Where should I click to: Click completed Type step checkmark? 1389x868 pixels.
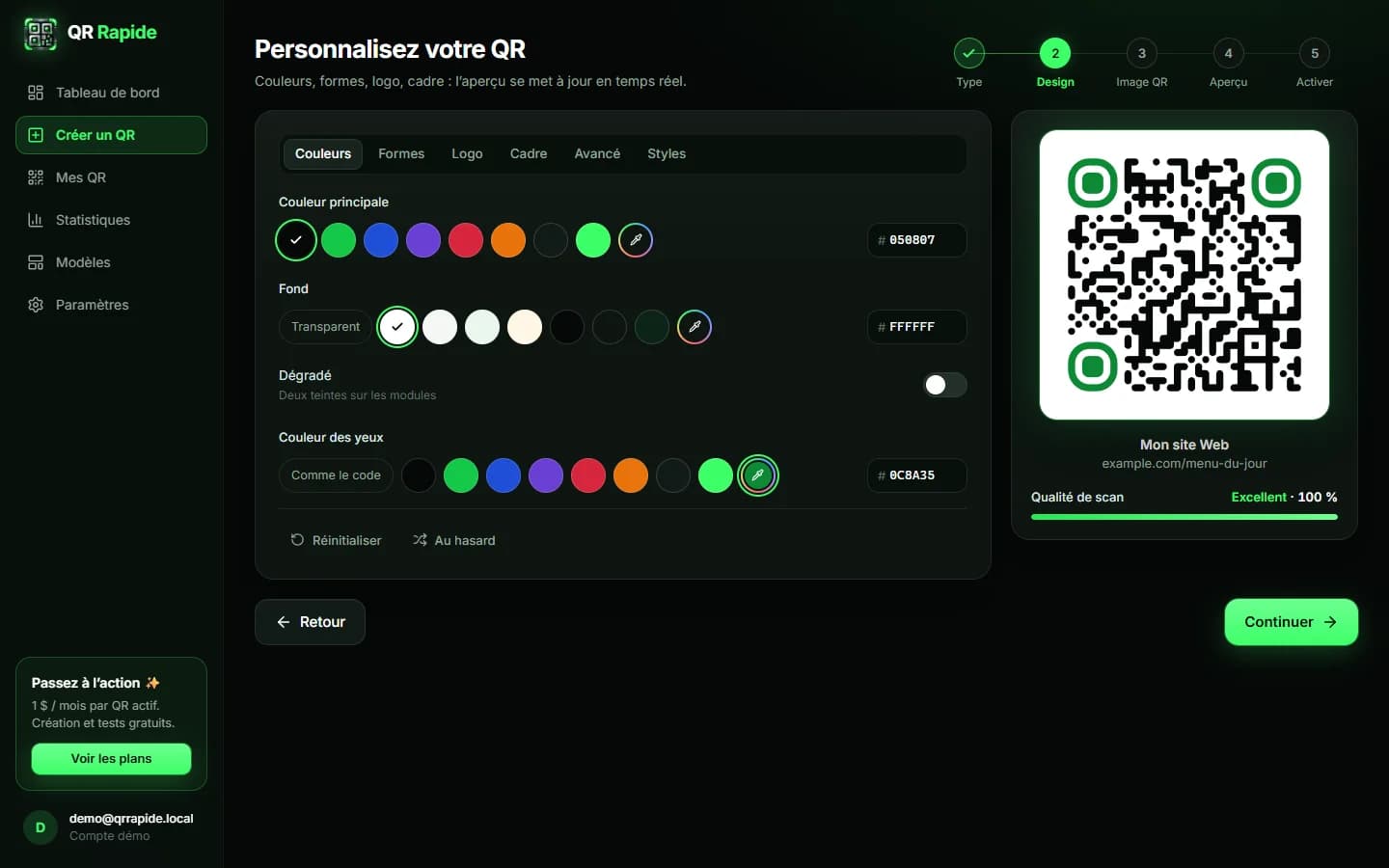tap(968, 53)
